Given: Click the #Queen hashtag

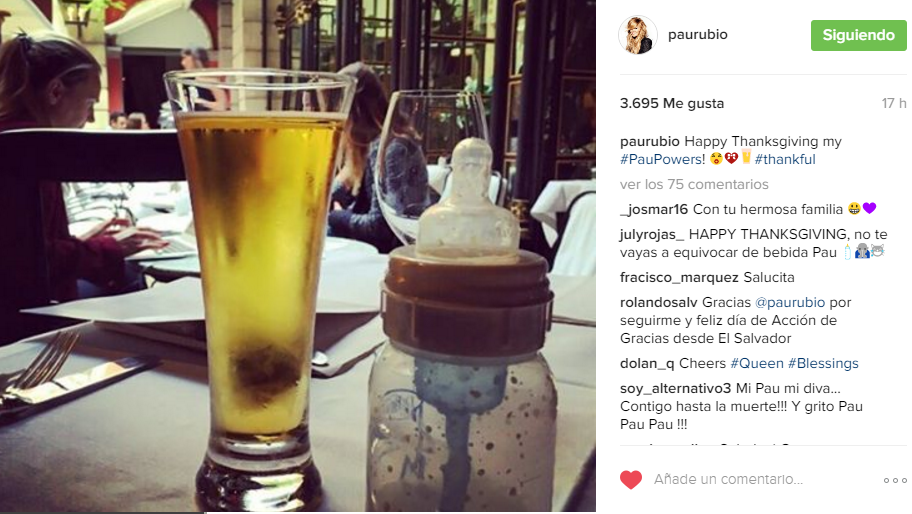Looking at the screenshot, I should click(757, 363).
